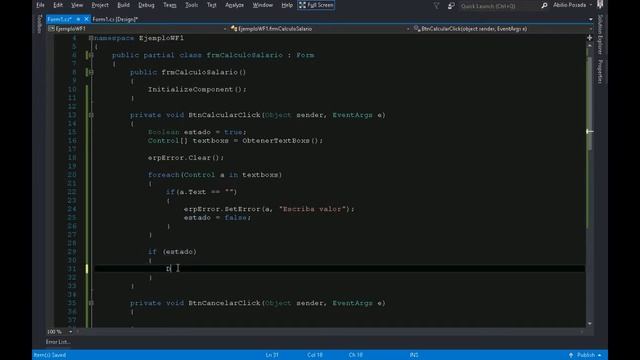Switch to the Form1.cs tab
The height and width of the screenshot is (360, 640).
coord(60,19)
